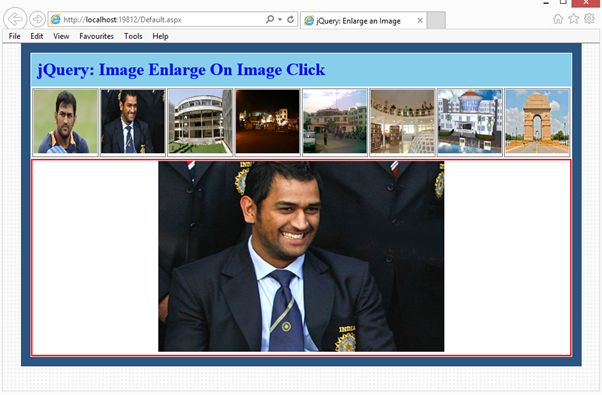The width and height of the screenshot is (602, 395).
Task: Open the Tools gear icon
Action: 589,18
